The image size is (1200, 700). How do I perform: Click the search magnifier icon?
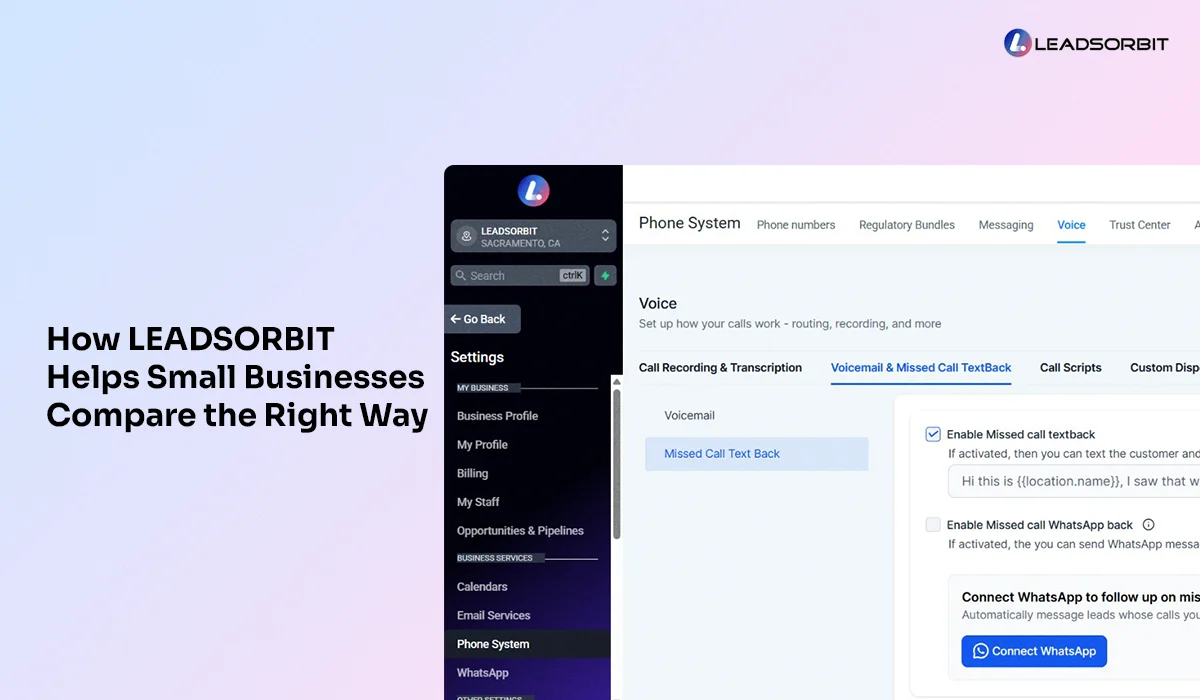[460, 275]
